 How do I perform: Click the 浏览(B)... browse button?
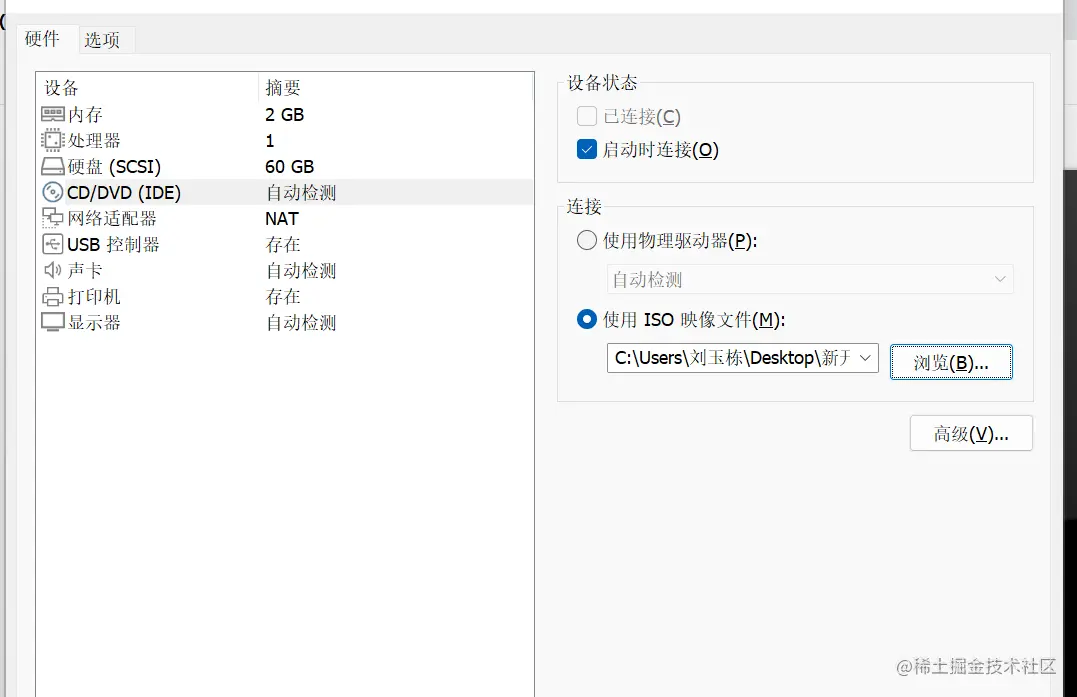pyautogui.click(x=951, y=362)
